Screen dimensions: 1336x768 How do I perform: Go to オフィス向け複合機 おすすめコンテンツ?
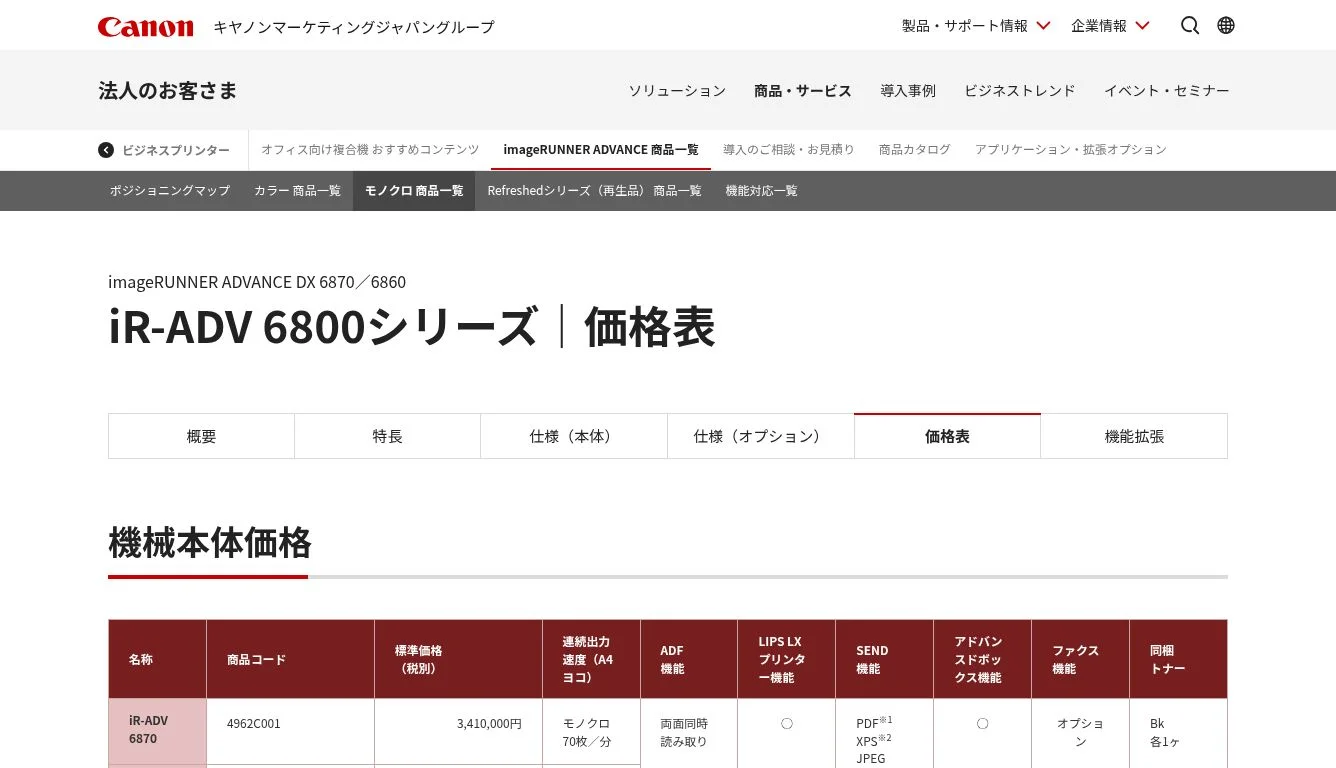coord(370,150)
